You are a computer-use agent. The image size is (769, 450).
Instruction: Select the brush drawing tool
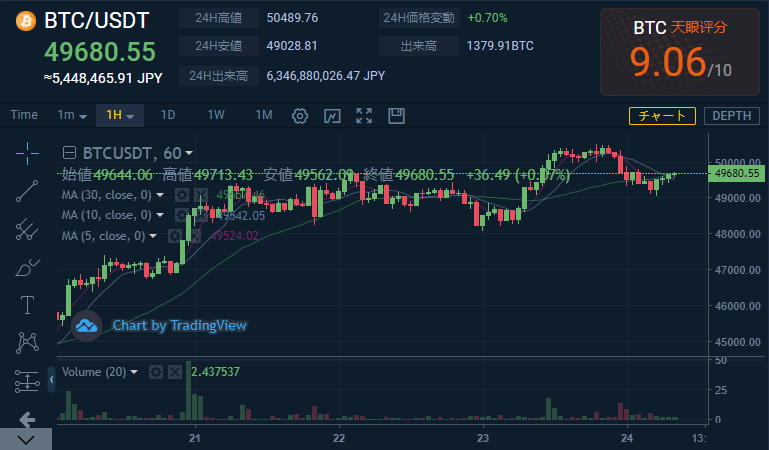pos(27,267)
